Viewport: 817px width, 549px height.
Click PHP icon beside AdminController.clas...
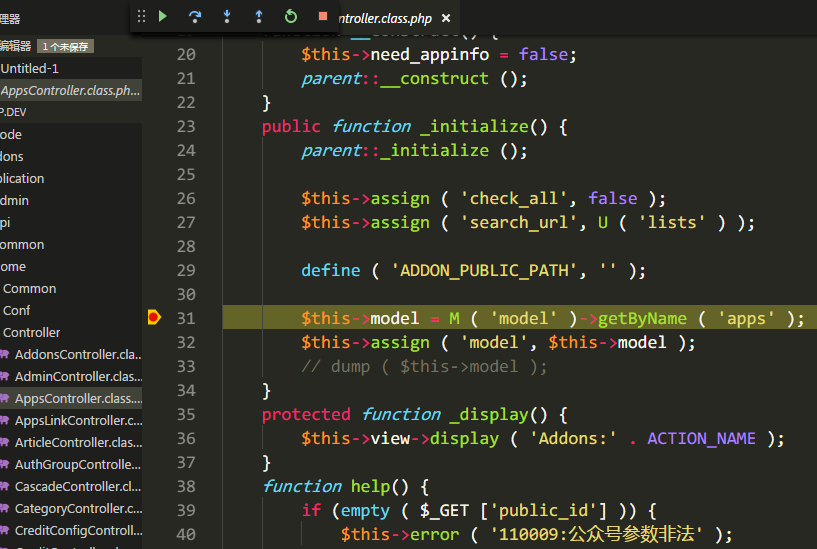pos(4,377)
